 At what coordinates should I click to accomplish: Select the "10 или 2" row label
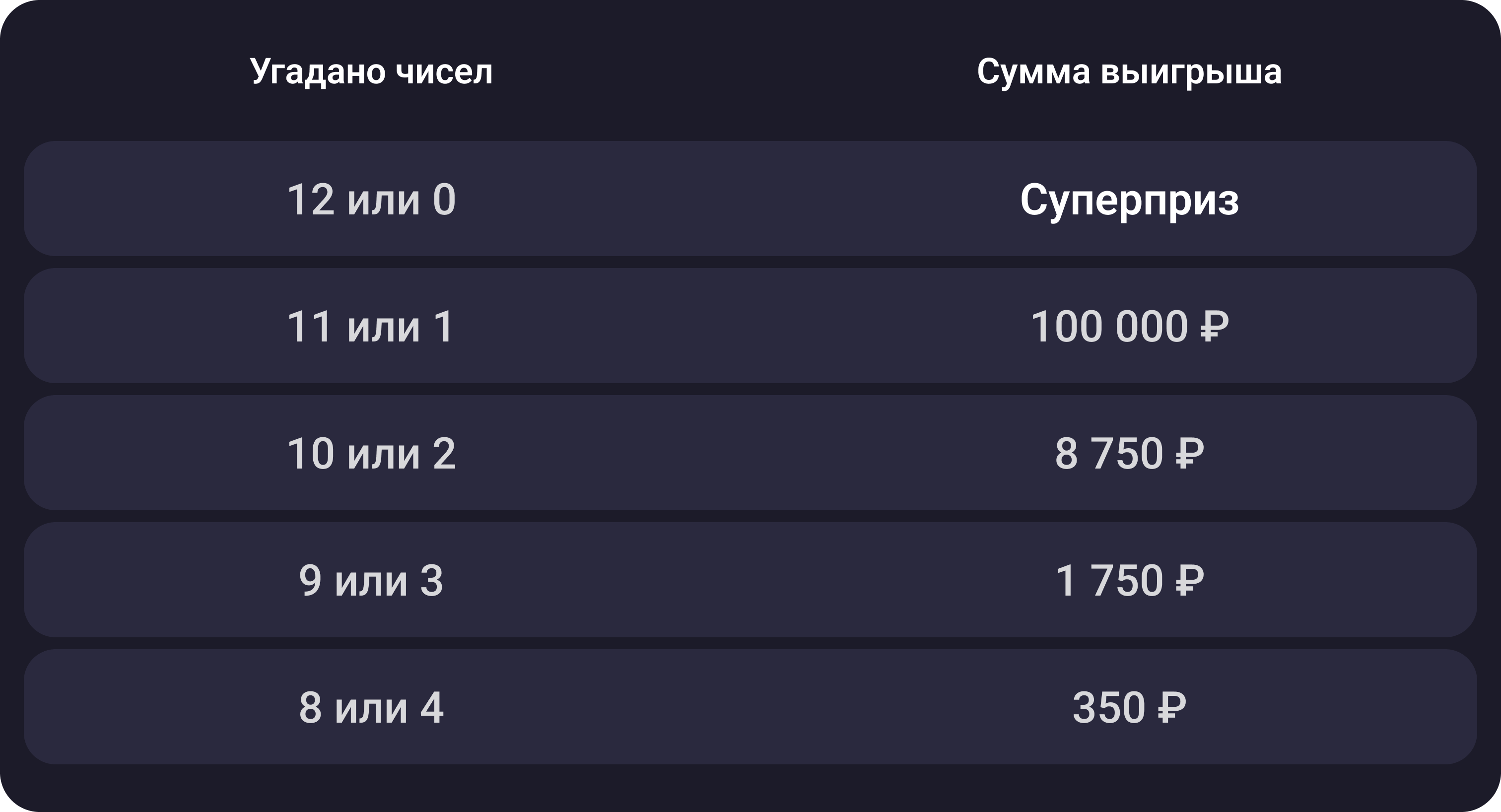click(x=371, y=453)
